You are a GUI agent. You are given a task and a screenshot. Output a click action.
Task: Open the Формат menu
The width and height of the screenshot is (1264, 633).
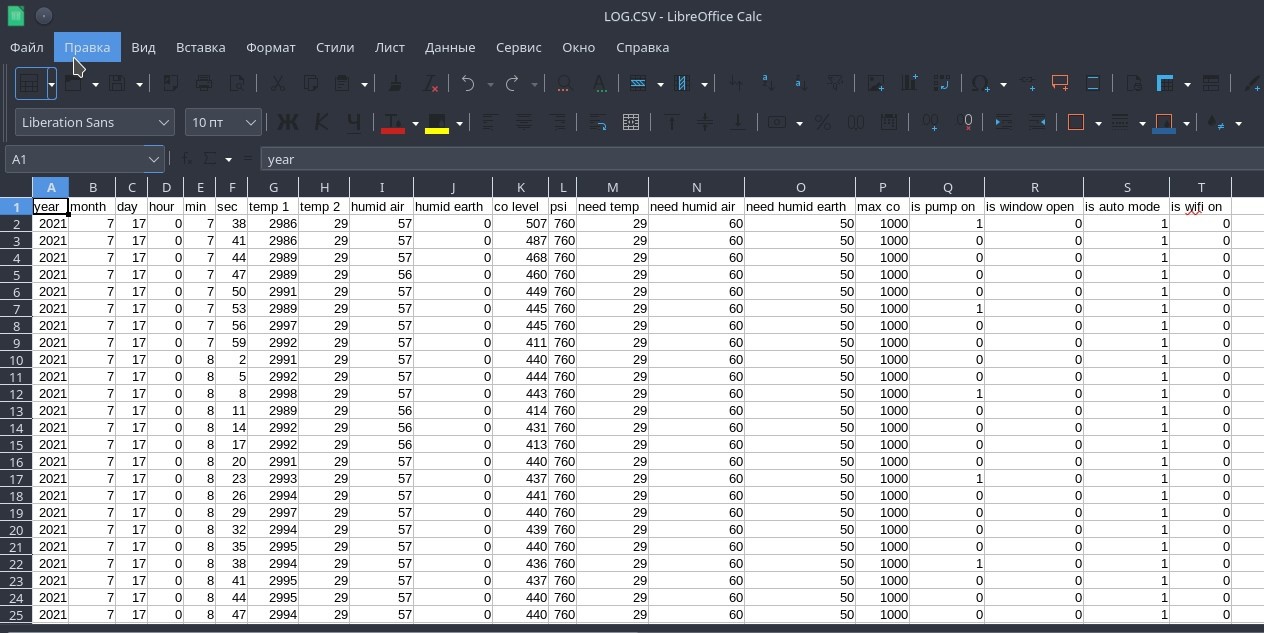point(271,47)
